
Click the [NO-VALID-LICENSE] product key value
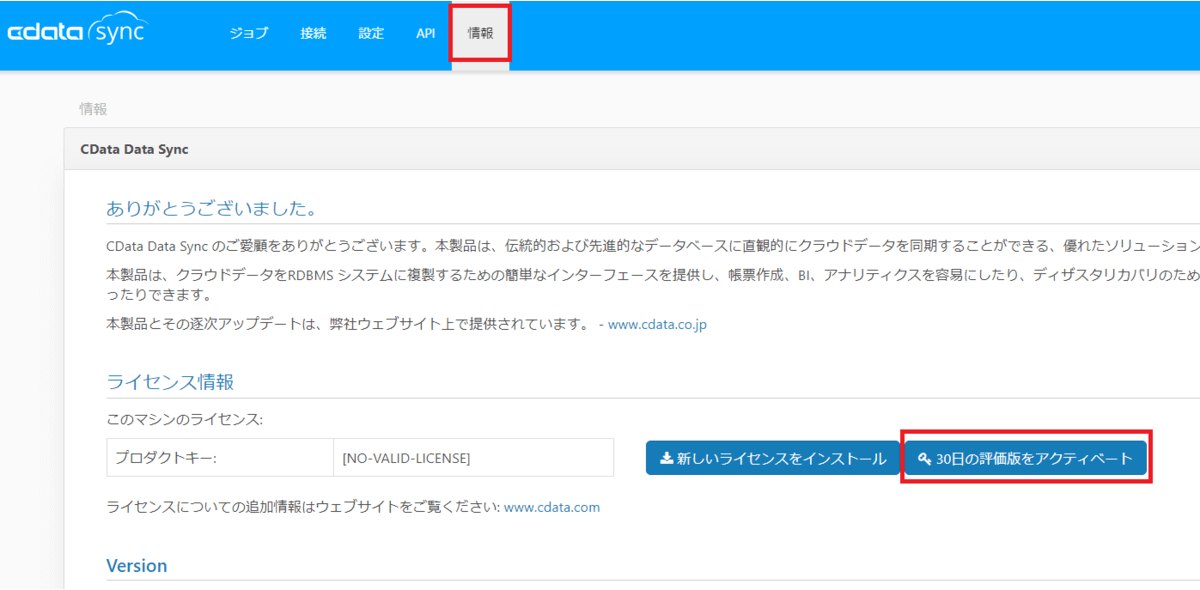pos(472,458)
